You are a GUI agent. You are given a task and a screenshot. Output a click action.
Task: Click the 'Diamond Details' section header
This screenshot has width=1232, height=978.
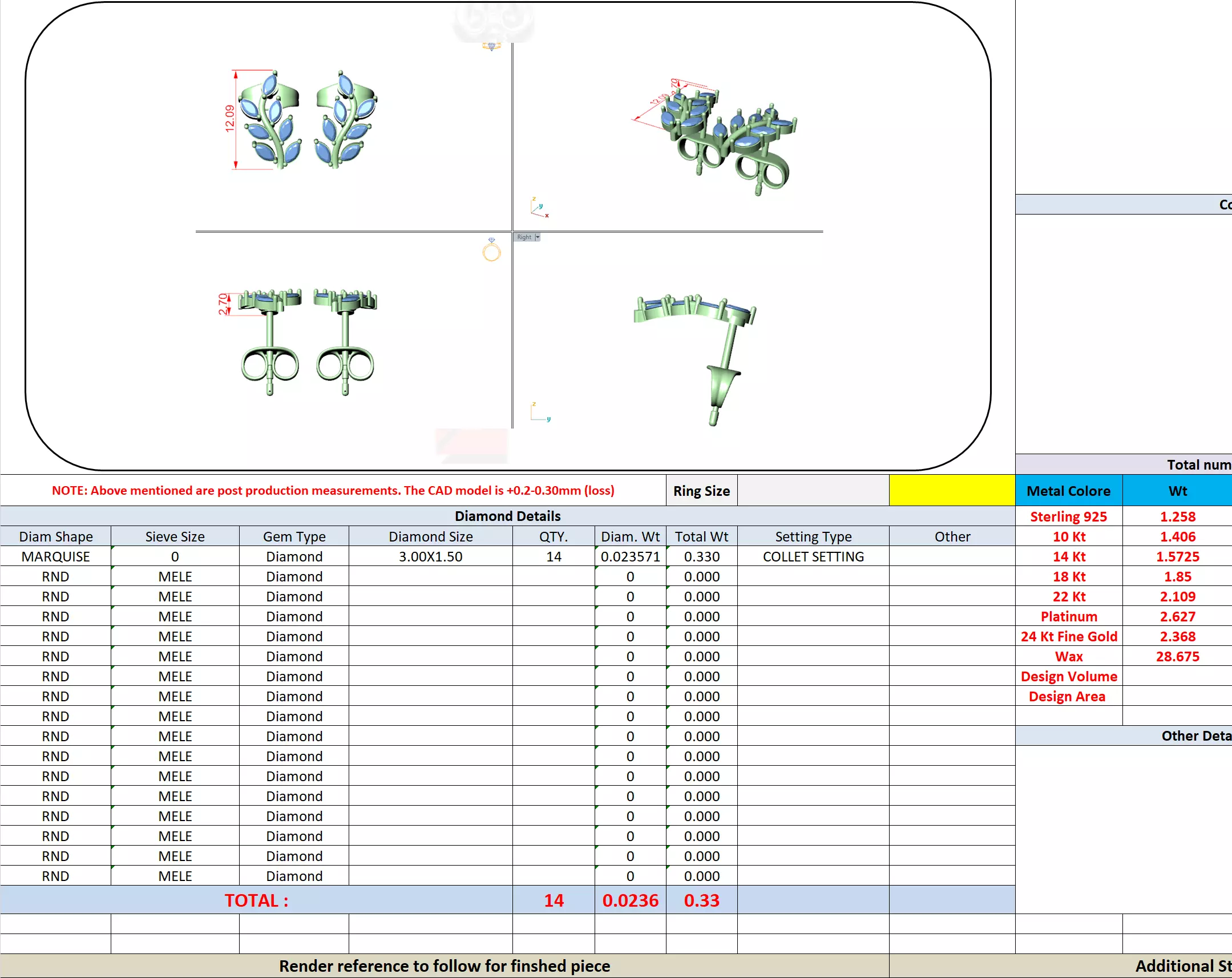click(x=507, y=516)
